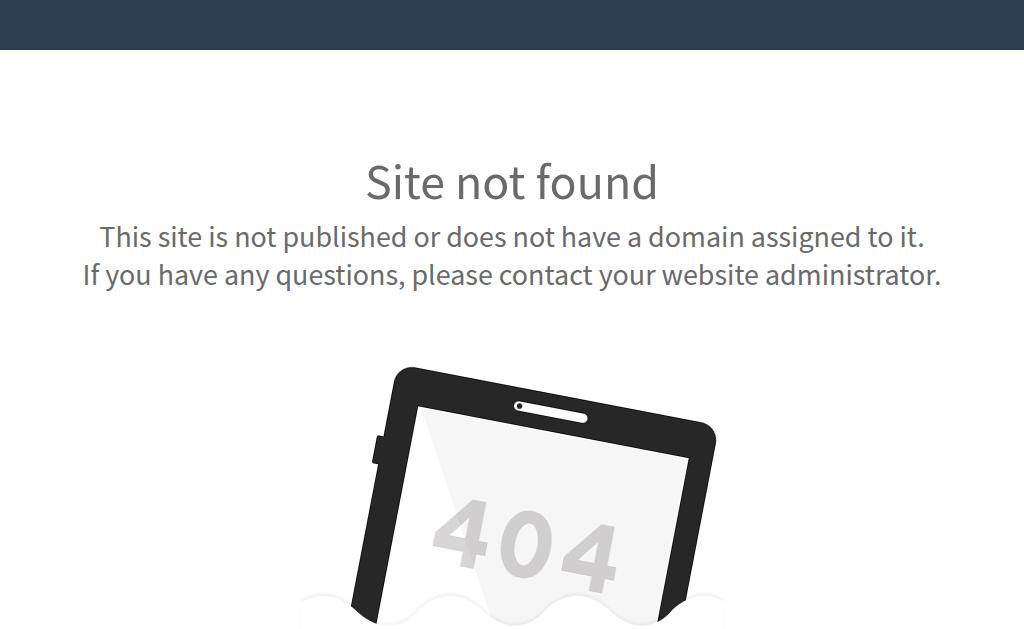Click the tablet illustration's front camera dot
1024x629 pixels.
519,406
